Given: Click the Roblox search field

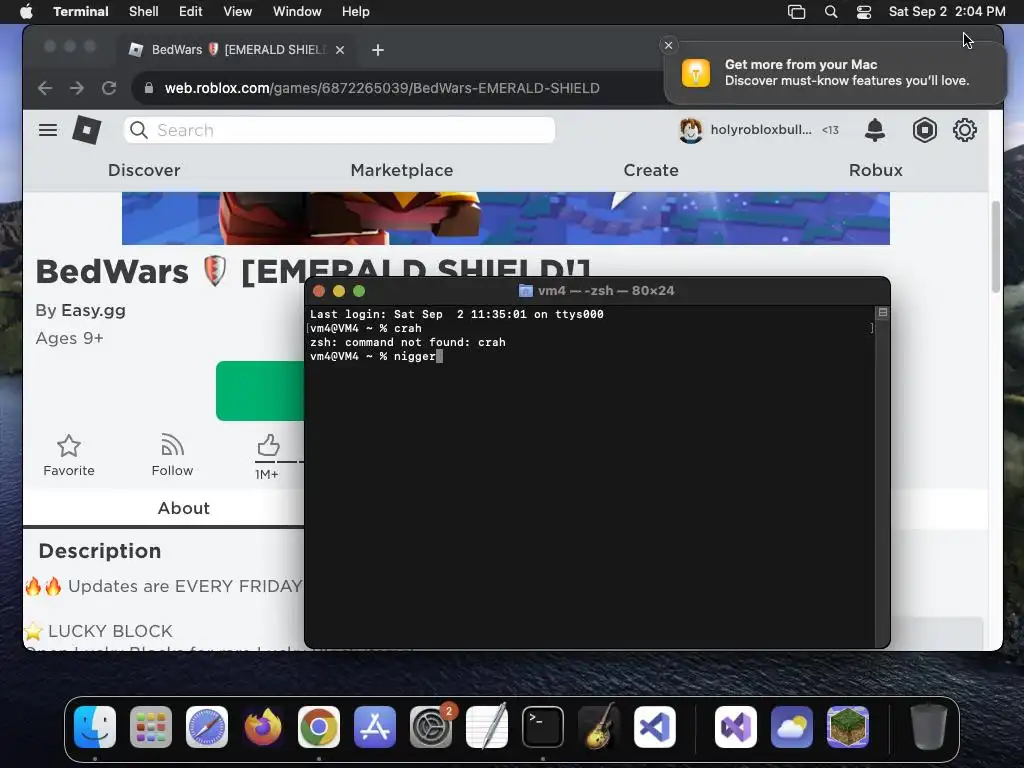Looking at the screenshot, I should tap(340, 130).
